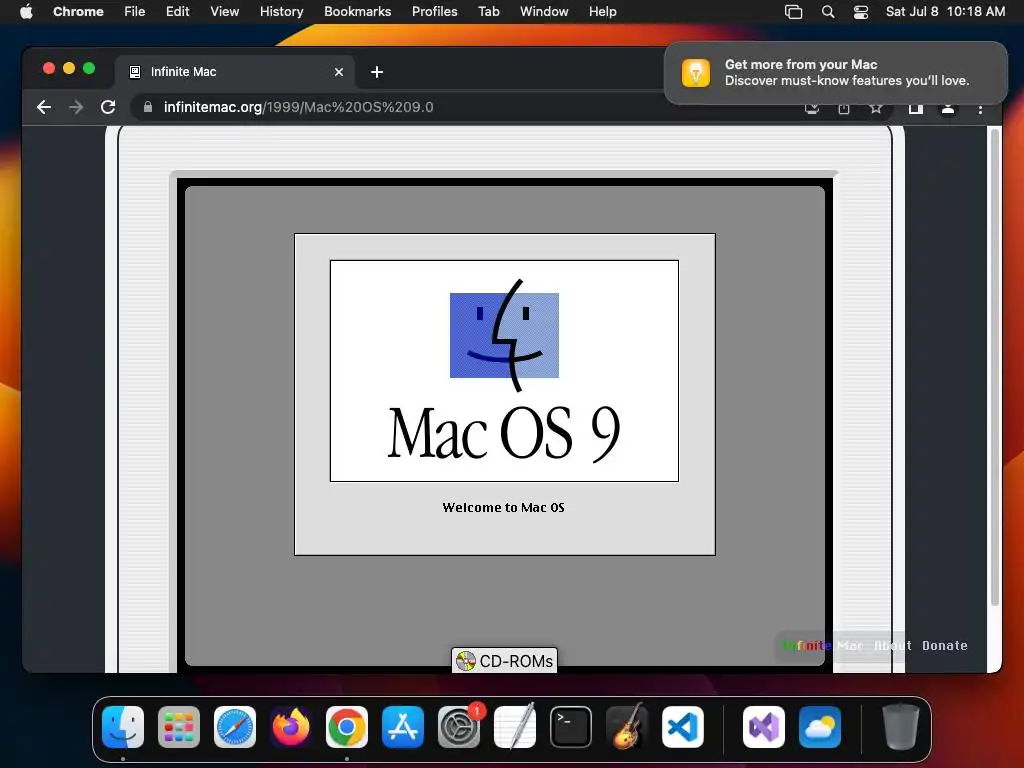This screenshot has height=768, width=1024.
Task: Launch Terminal from the Dock
Action: tap(571, 727)
